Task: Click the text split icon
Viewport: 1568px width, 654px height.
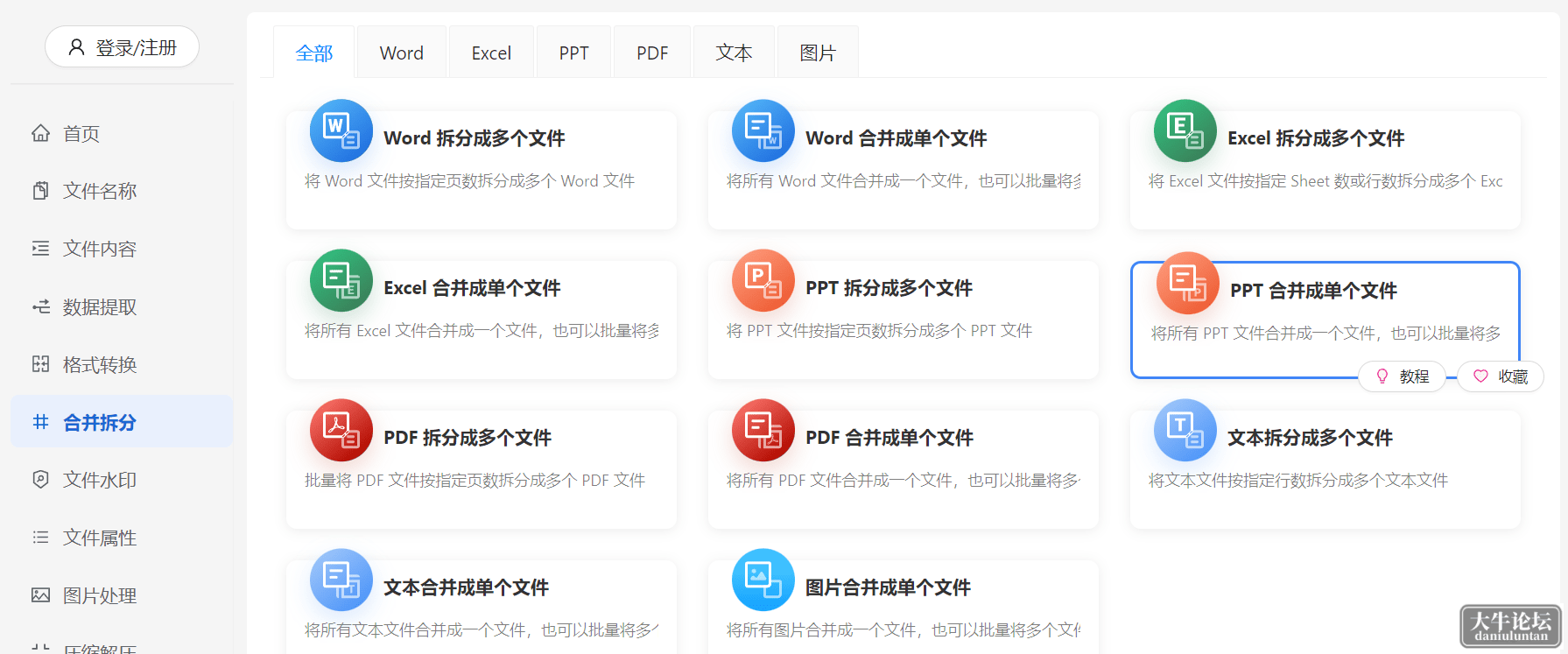Action: 1185,430
